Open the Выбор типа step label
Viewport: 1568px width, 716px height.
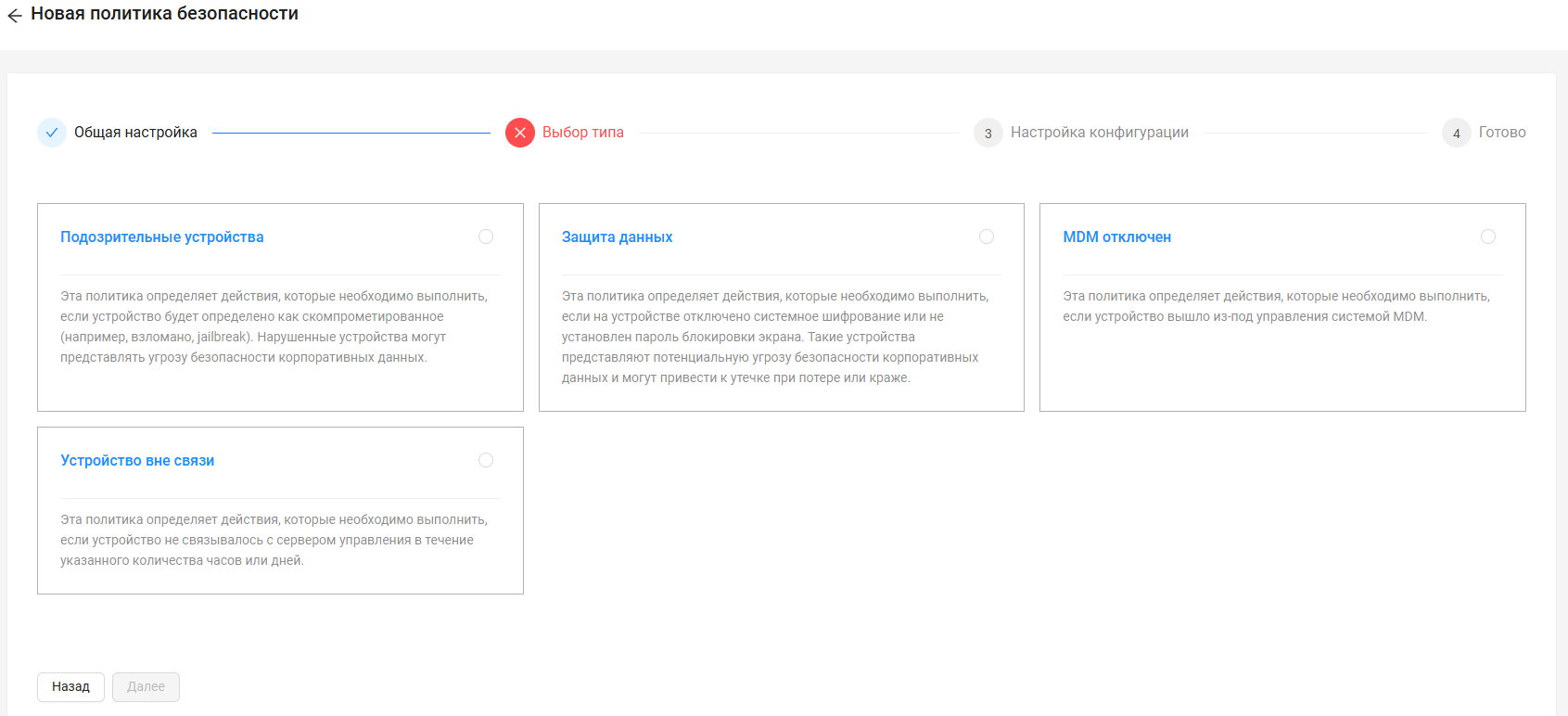(582, 133)
